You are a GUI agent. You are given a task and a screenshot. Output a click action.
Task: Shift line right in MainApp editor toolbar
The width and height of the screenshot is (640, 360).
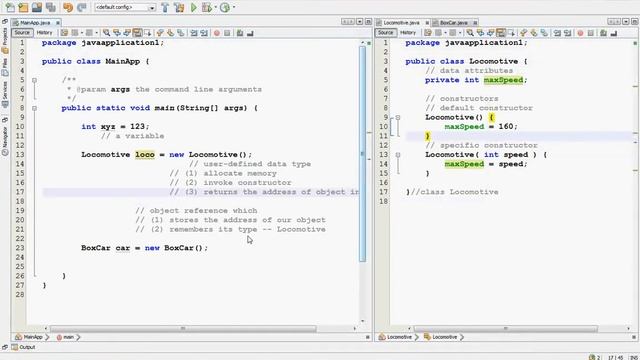coord(204,33)
